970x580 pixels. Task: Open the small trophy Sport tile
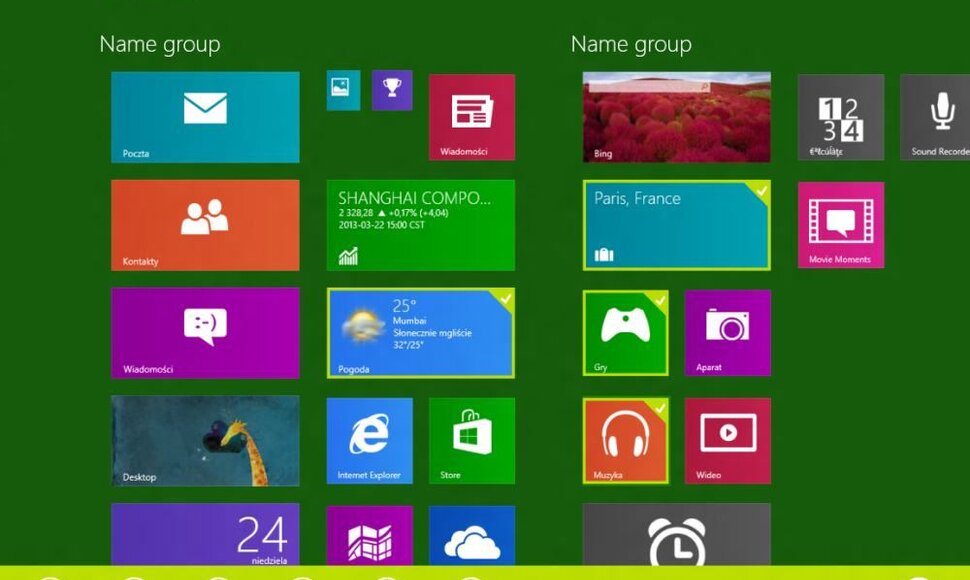pos(392,90)
